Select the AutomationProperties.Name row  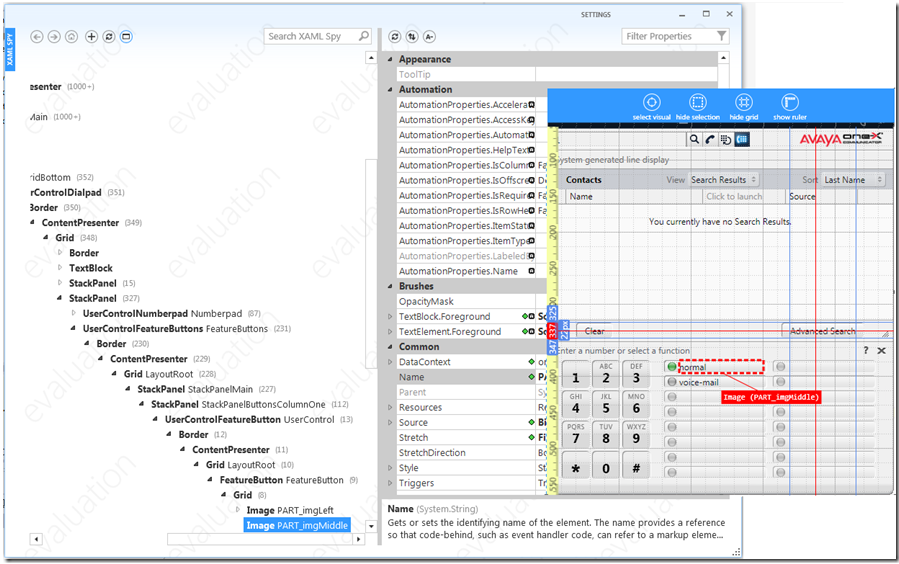pos(466,271)
